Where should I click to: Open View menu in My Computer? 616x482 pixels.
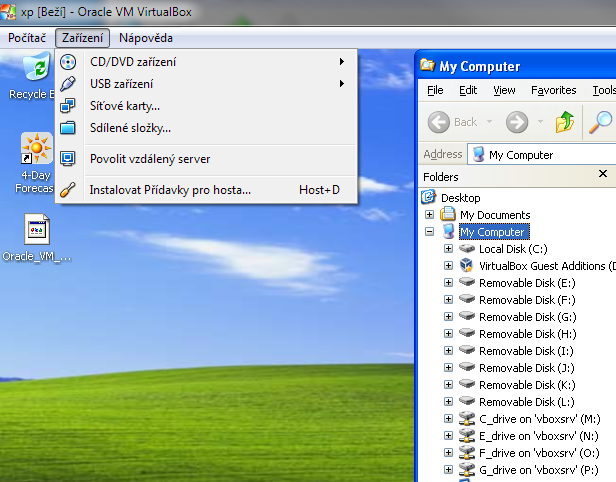click(x=504, y=90)
